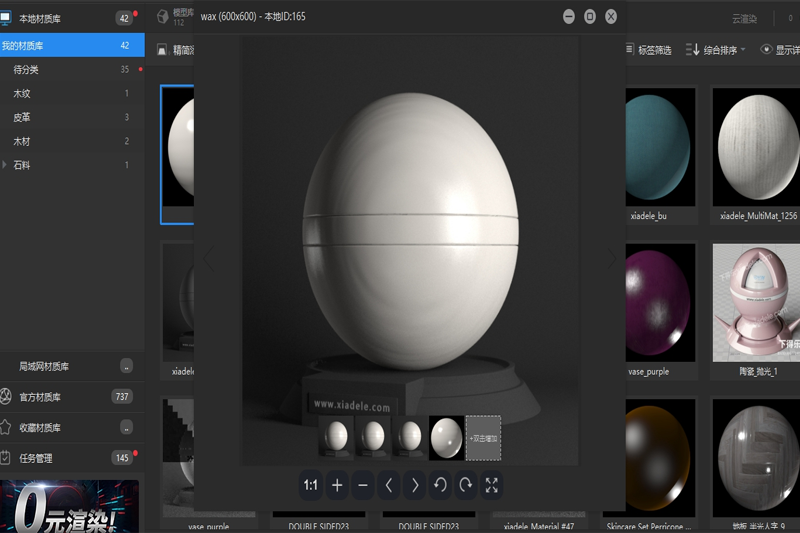Open the 木材 category
The width and height of the screenshot is (800, 533).
[x=72, y=141]
